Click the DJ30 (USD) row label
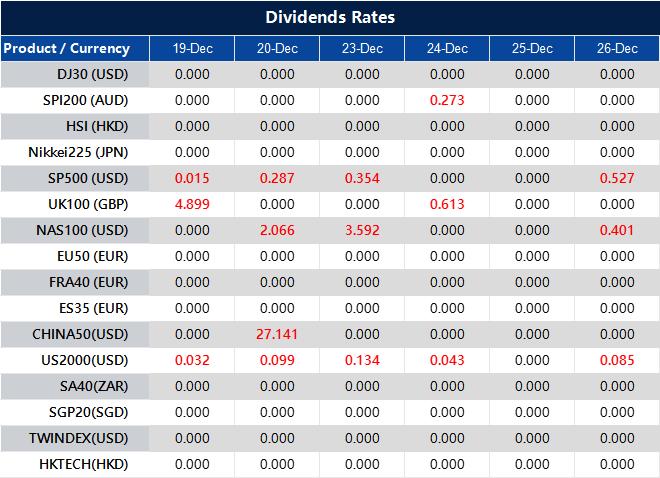 [x=94, y=74]
